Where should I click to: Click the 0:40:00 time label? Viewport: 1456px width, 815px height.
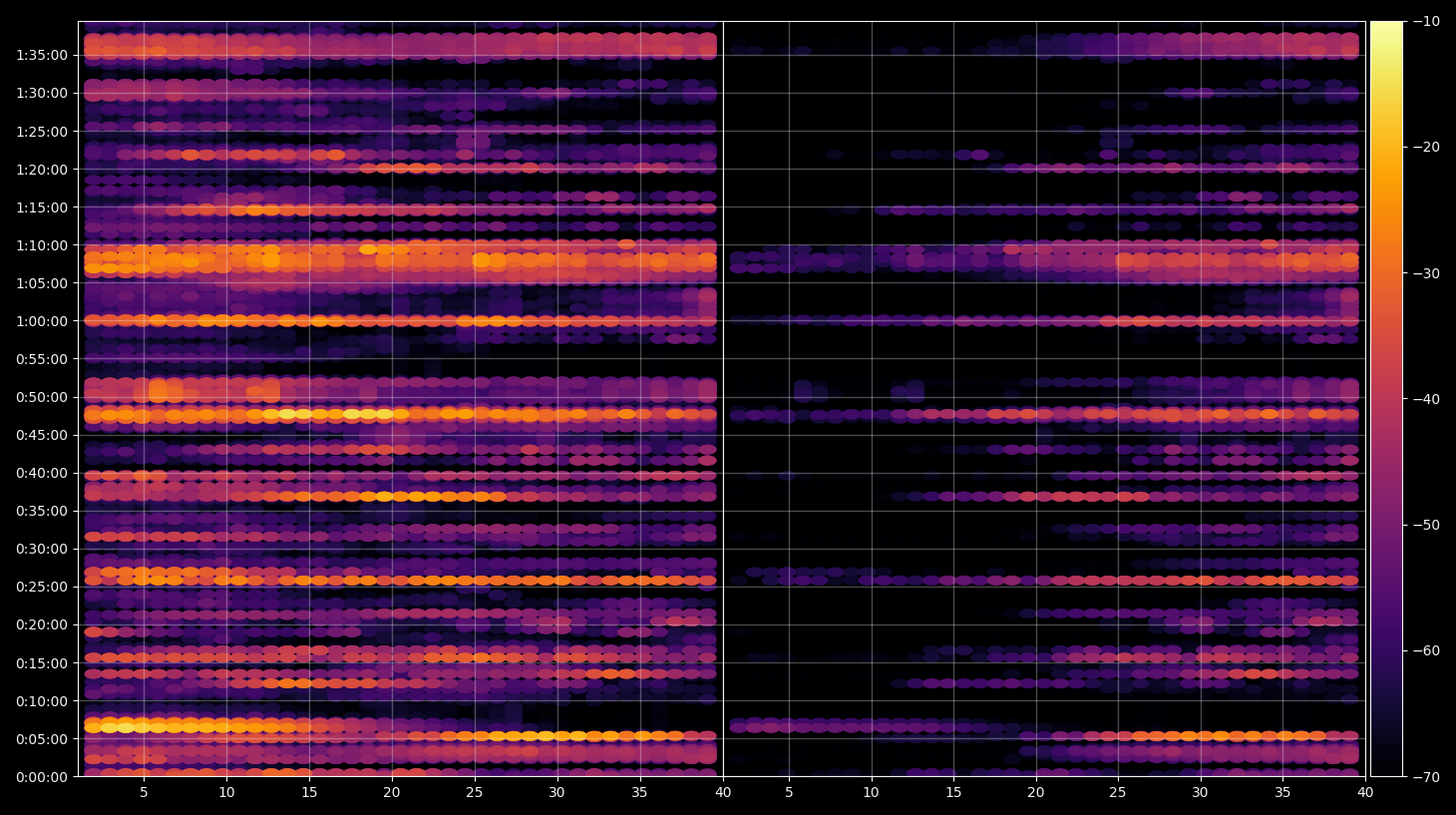[42, 474]
